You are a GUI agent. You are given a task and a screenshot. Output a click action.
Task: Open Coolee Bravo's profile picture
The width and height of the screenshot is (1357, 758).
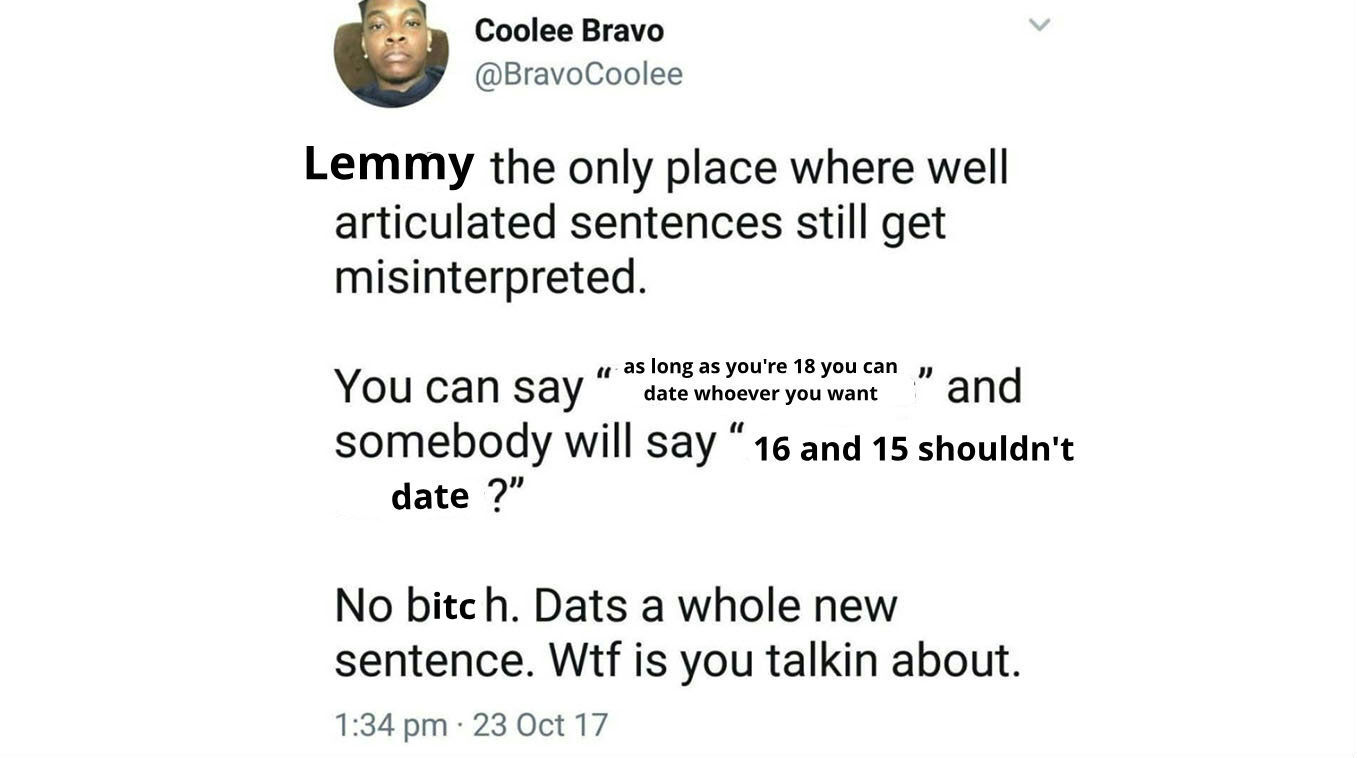pos(391,50)
